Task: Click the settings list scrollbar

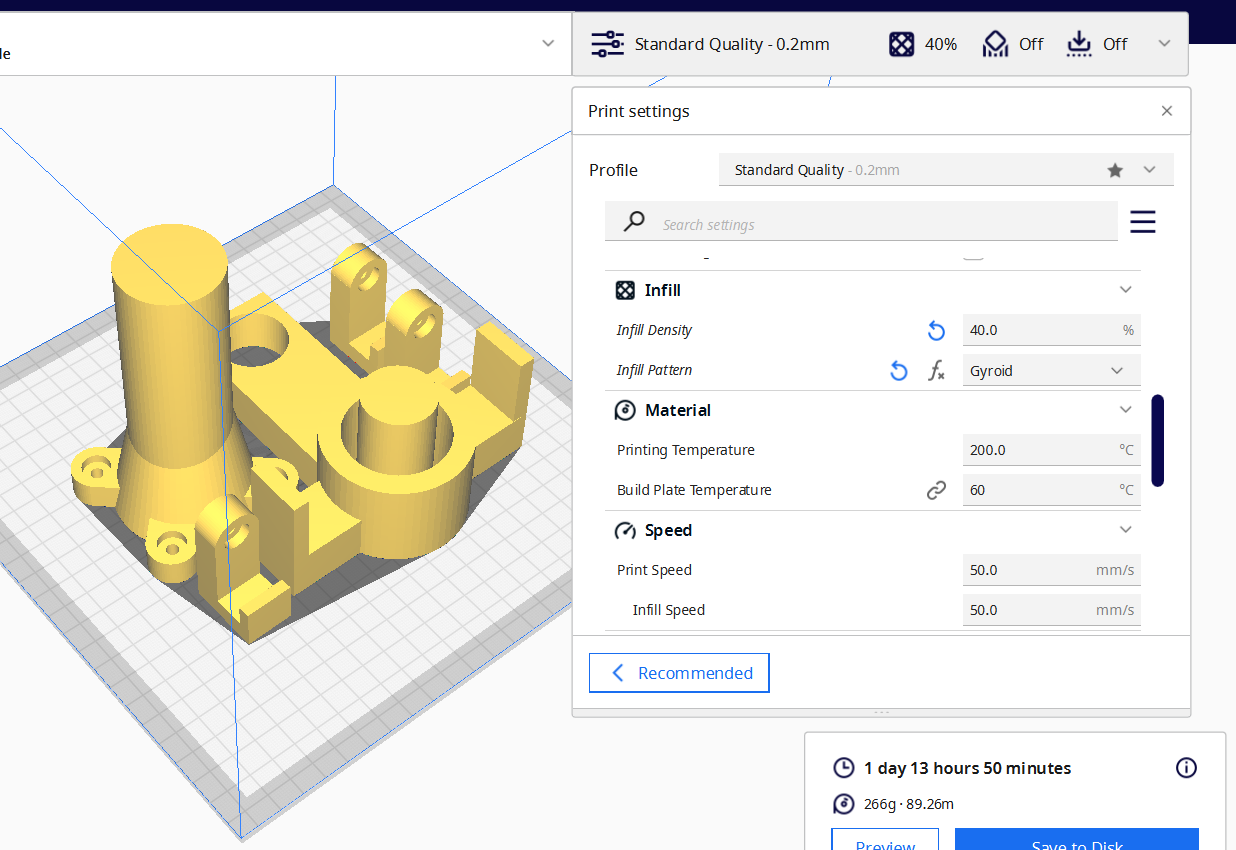Action: click(x=1157, y=441)
